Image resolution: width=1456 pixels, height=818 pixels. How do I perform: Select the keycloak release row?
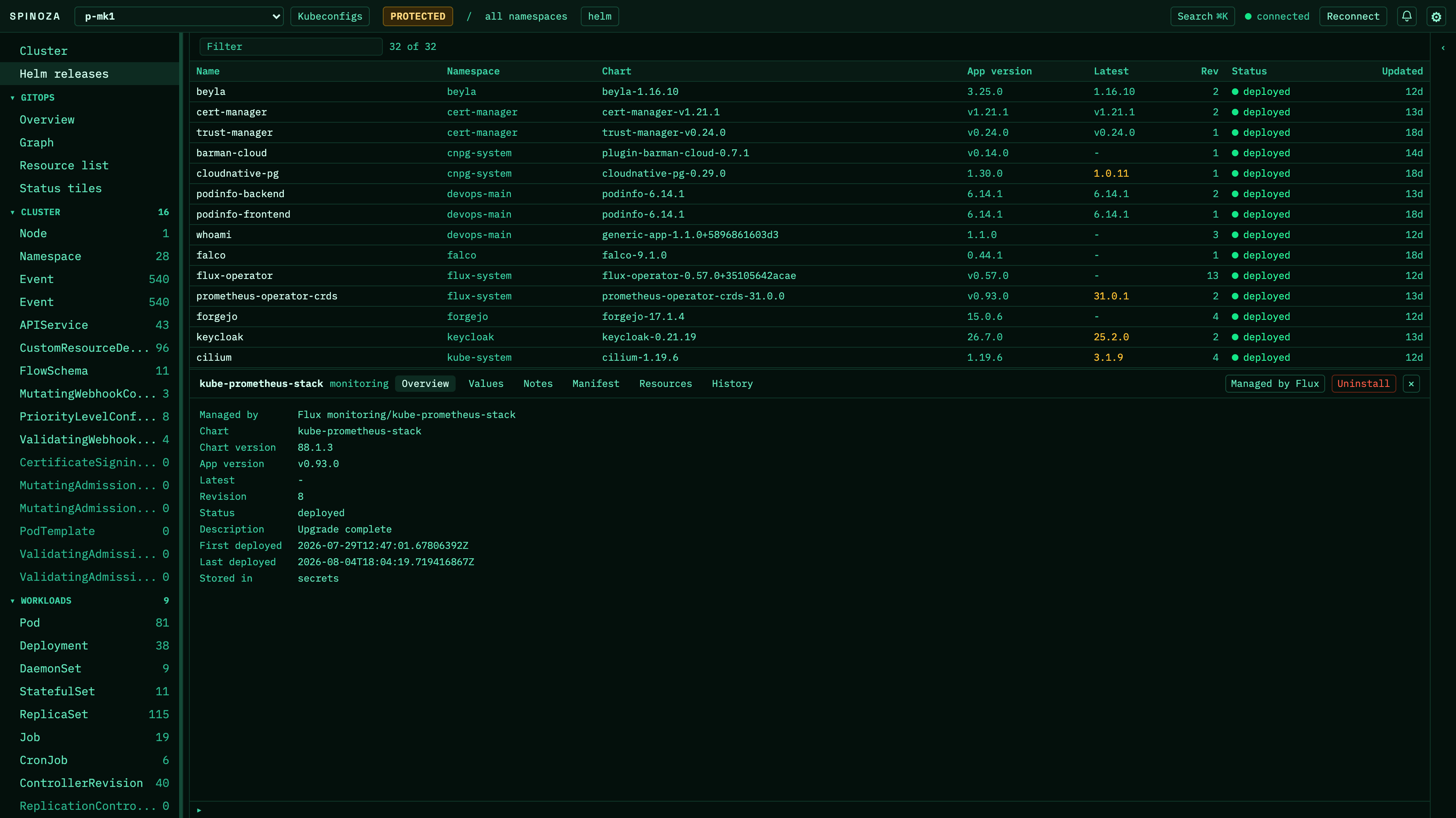pos(809,337)
